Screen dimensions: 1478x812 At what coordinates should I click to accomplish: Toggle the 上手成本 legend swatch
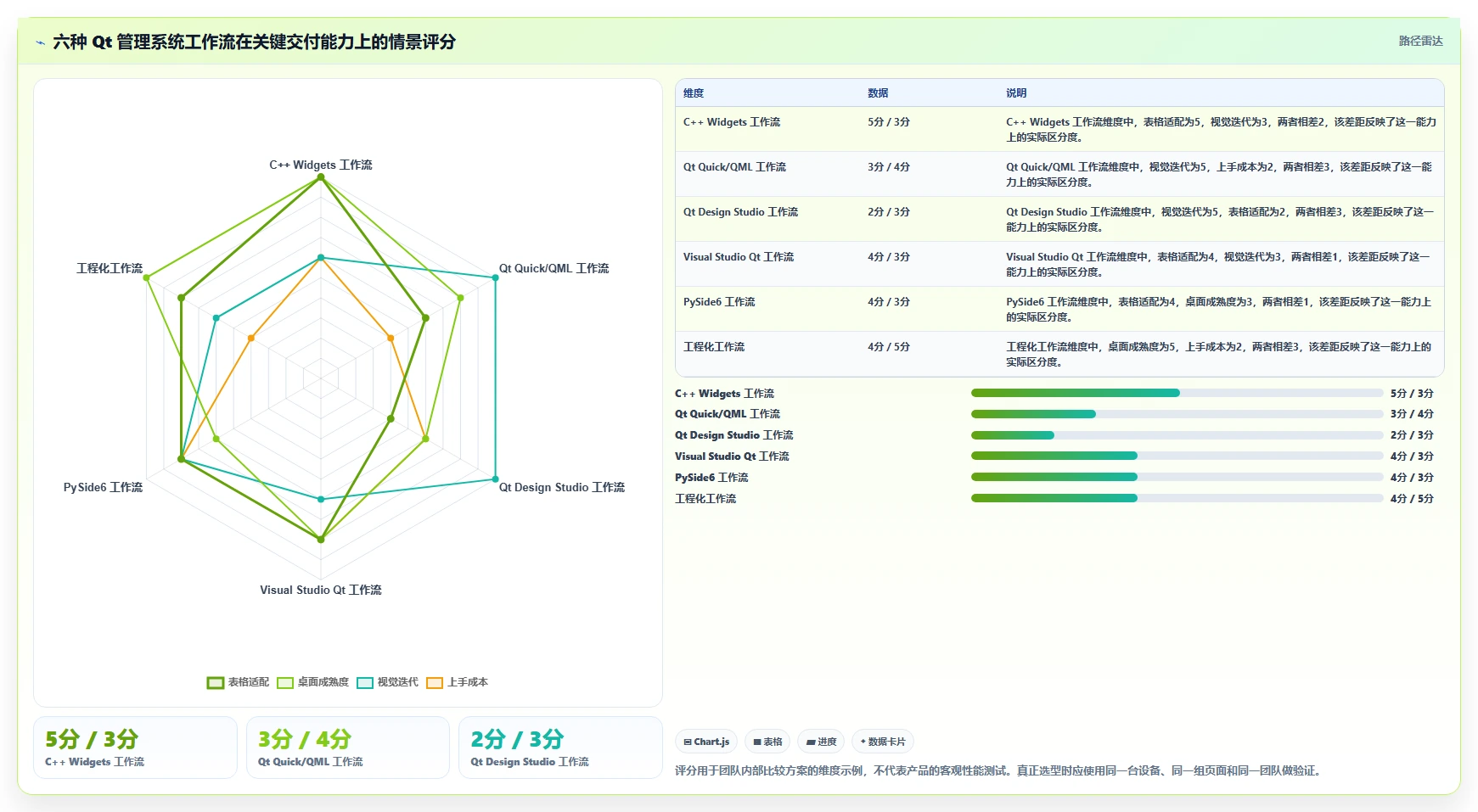point(435,683)
